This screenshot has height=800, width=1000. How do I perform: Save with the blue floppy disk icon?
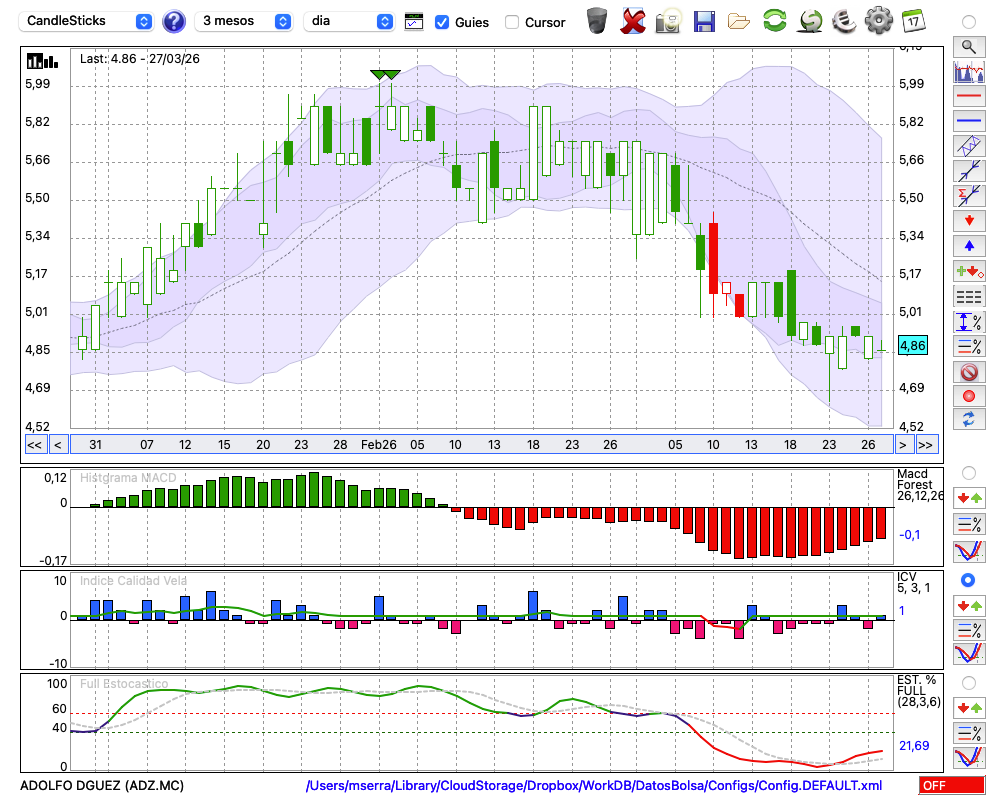704,21
